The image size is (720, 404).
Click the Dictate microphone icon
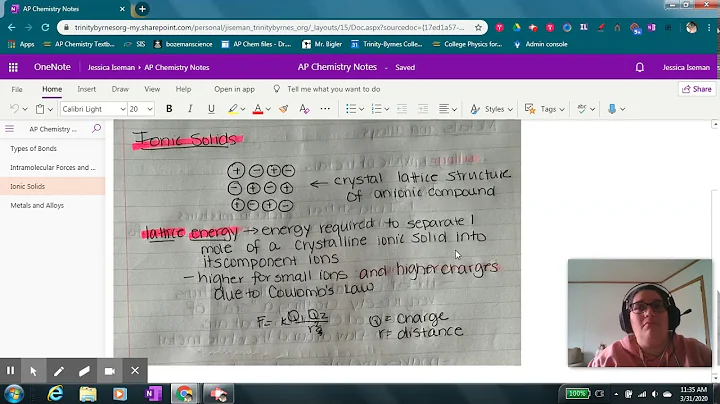612,109
